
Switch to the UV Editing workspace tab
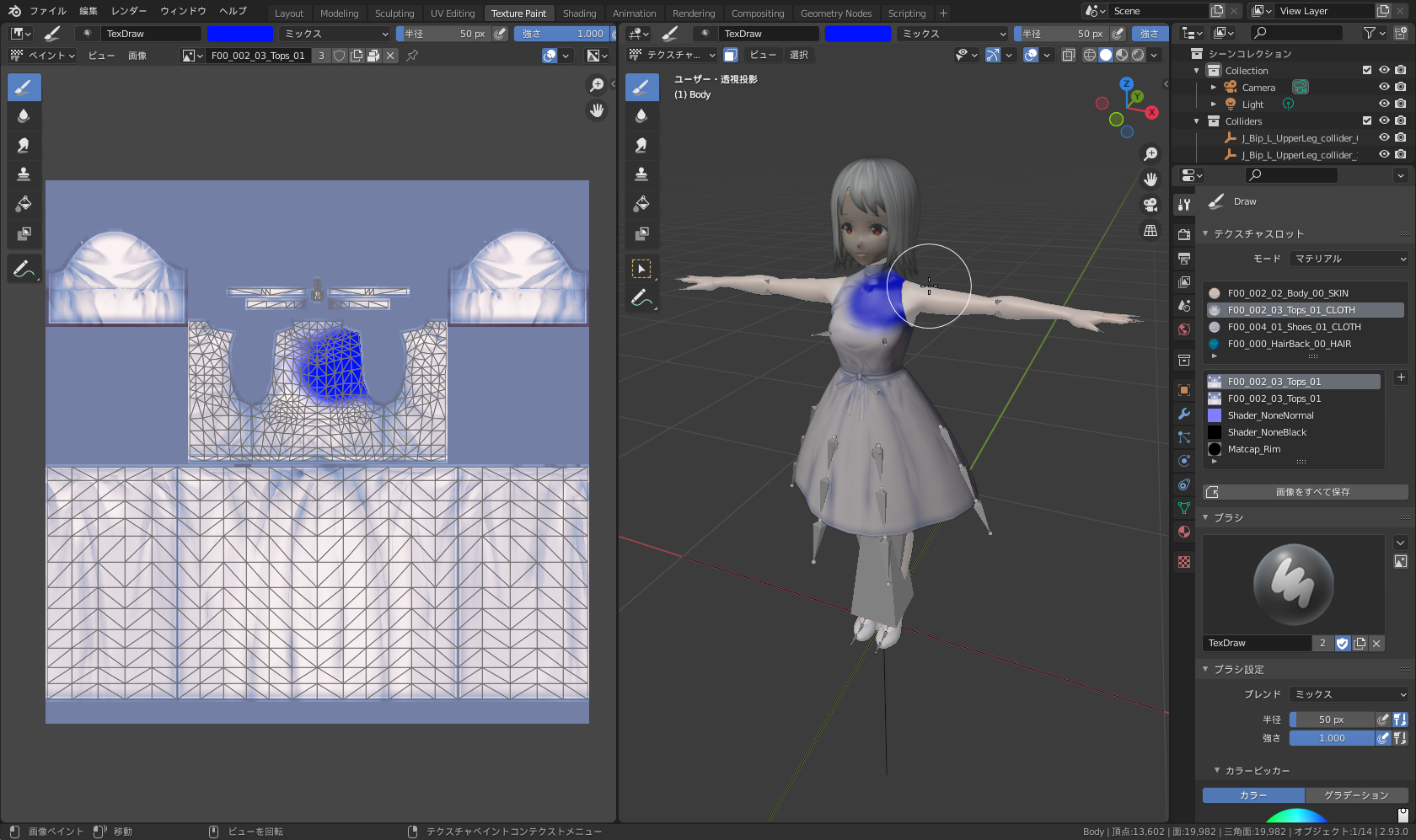click(453, 13)
